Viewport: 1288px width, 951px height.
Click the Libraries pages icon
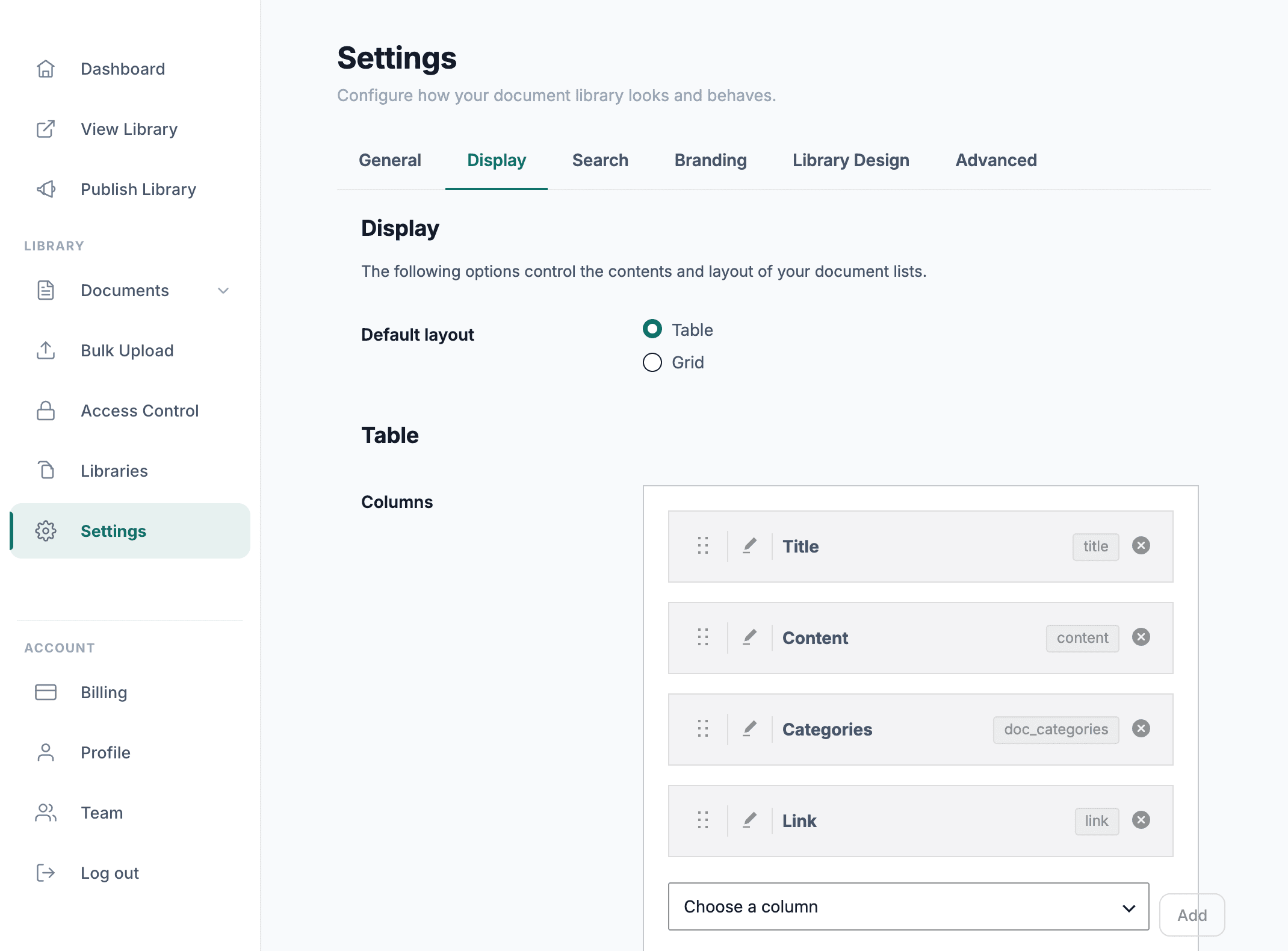[x=46, y=471]
